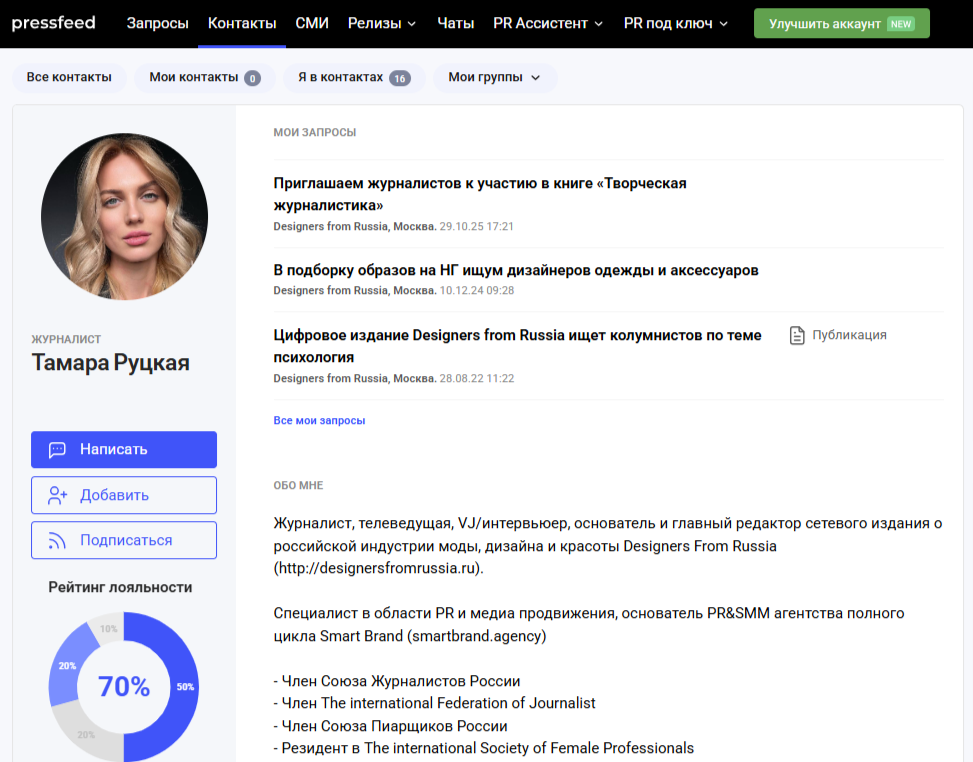The height and width of the screenshot is (762, 973).
Task: Select the Контакты tab
Action: (x=241, y=22)
